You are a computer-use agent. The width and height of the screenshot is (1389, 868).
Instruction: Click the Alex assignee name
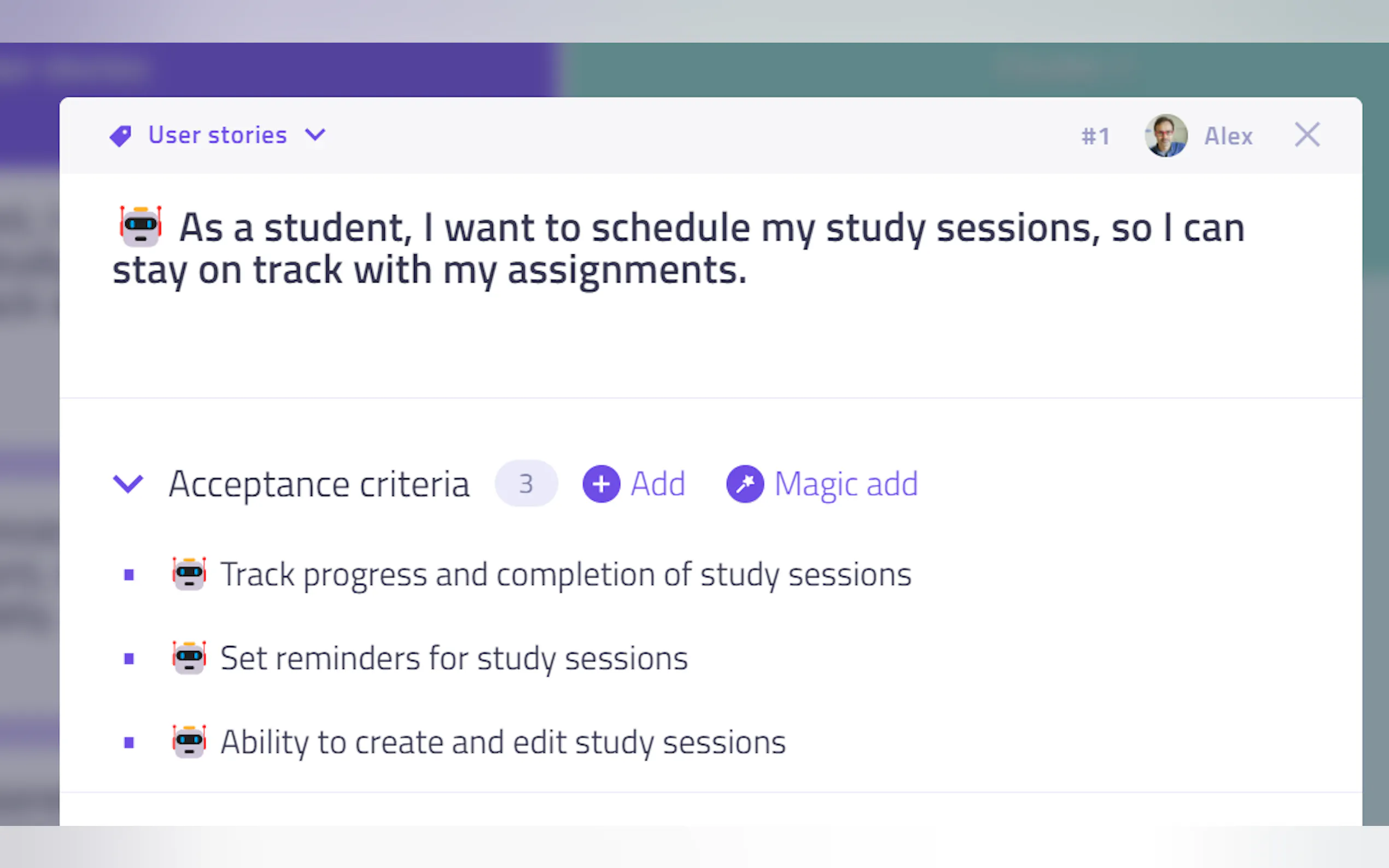click(1228, 137)
